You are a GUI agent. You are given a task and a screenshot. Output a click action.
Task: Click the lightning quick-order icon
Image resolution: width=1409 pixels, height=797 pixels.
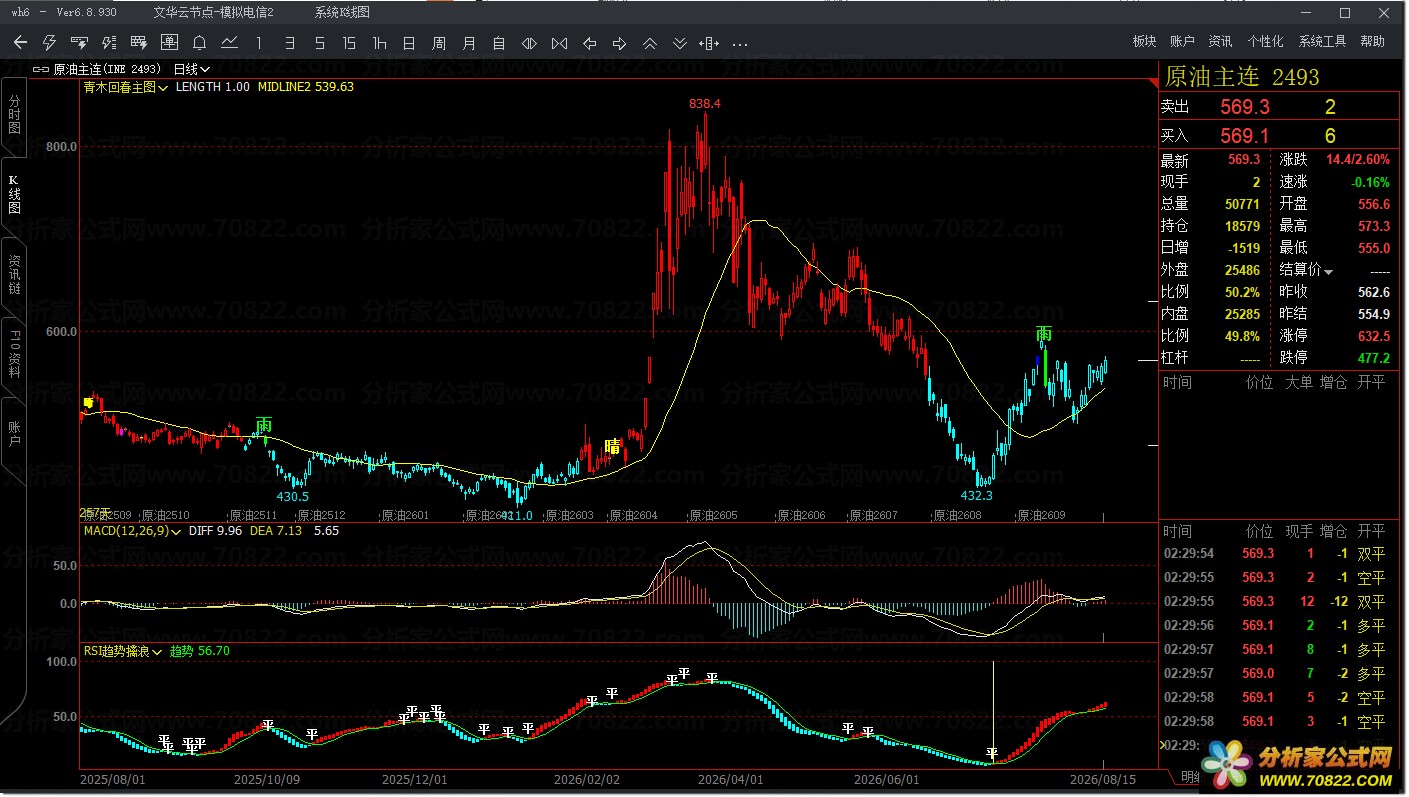[x=49, y=43]
